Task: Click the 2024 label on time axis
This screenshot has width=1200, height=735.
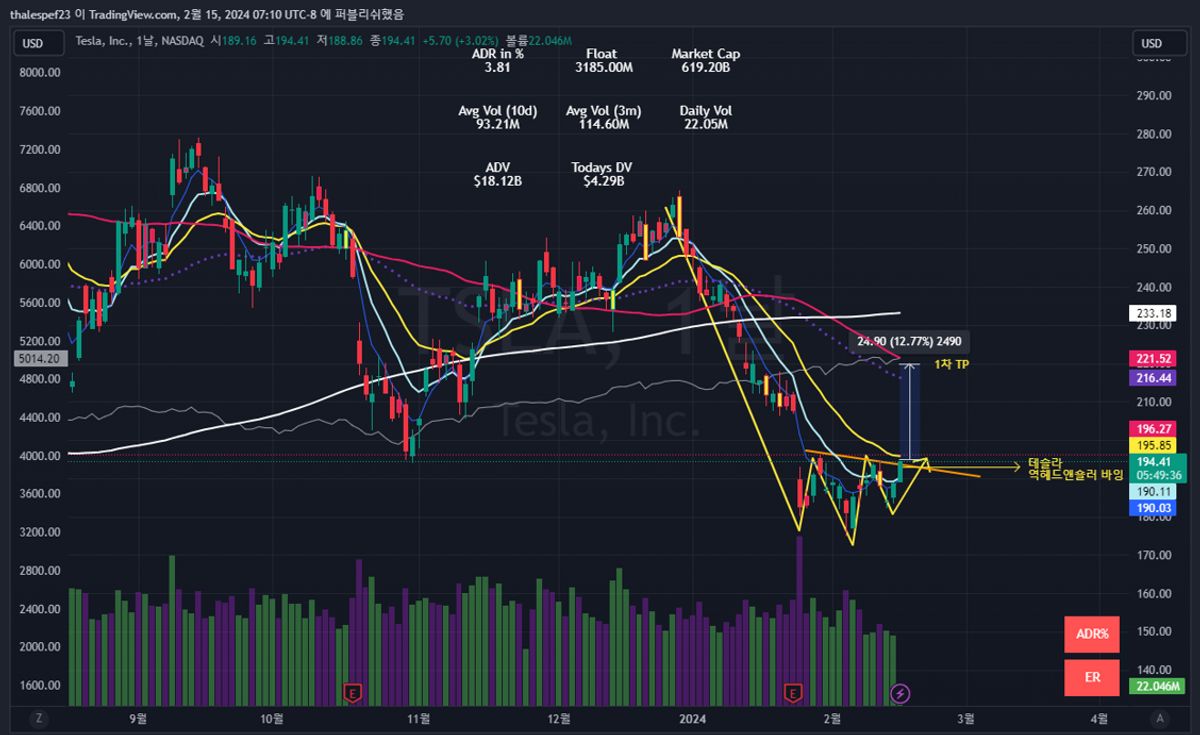Action: pyautogui.click(x=691, y=717)
